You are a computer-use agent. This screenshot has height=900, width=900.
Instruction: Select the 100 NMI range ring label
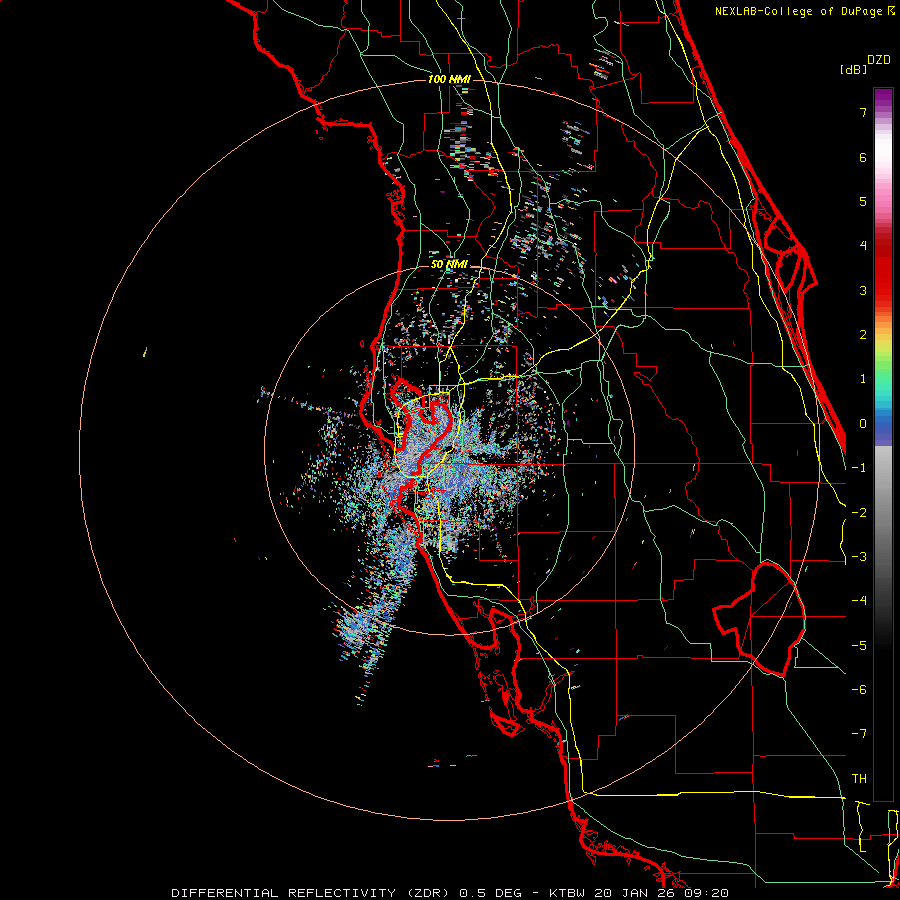449,79
